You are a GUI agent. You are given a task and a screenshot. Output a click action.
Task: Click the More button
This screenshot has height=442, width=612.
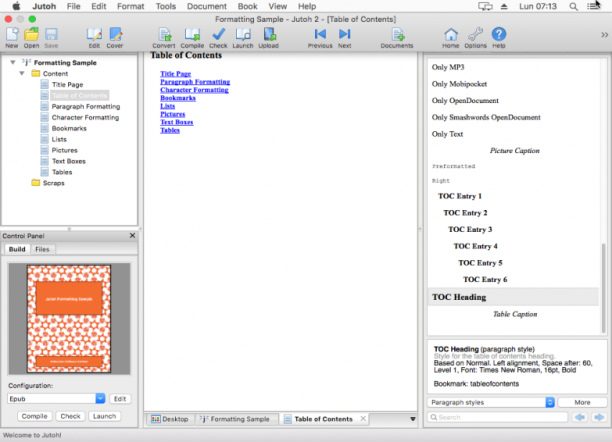[582, 402]
